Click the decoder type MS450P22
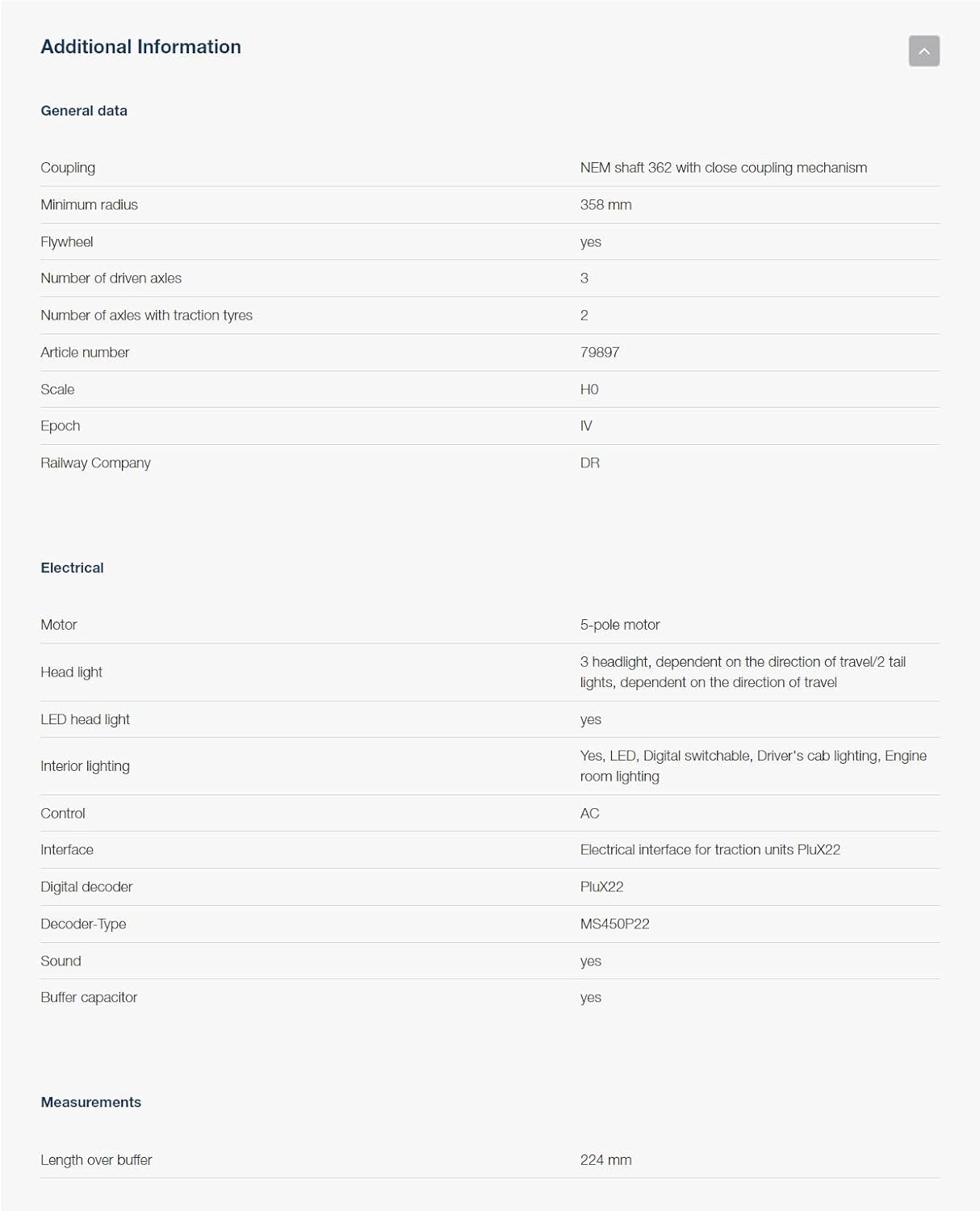Image resolution: width=980 pixels, height=1211 pixels. [x=614, y=924]
